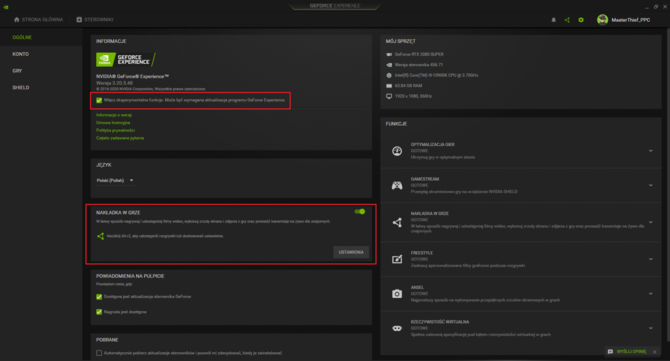Open settings gear icon
The height and width of the screenshot is (361, 670).
pyautogui.click(x=581, y=20)
